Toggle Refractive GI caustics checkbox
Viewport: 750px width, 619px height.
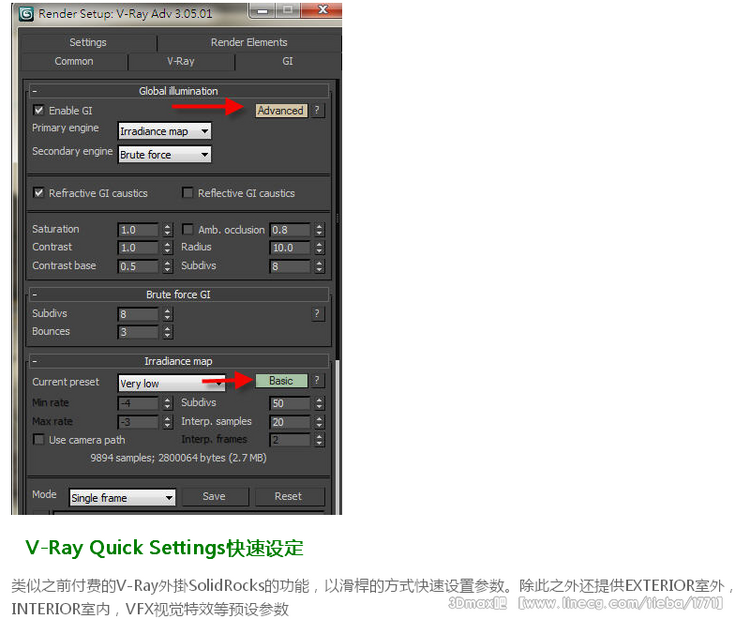coord(39,193)
